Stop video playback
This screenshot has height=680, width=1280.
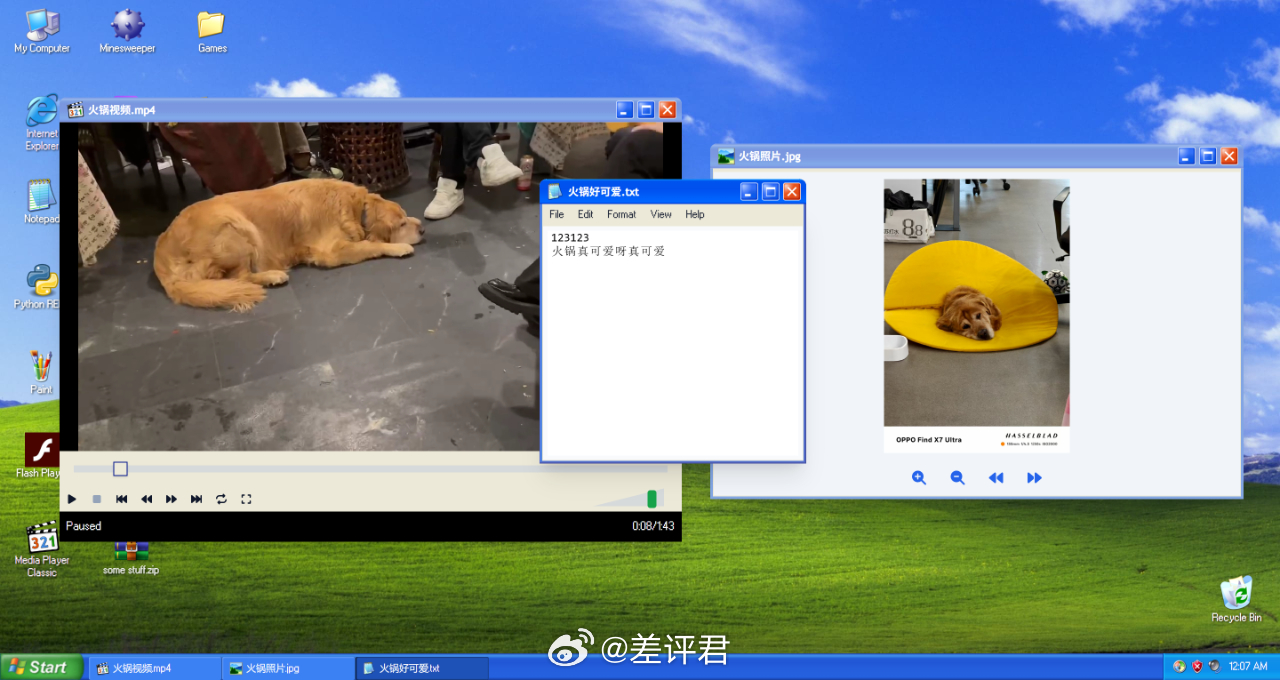pyautogui.click(x=97, y=499)
